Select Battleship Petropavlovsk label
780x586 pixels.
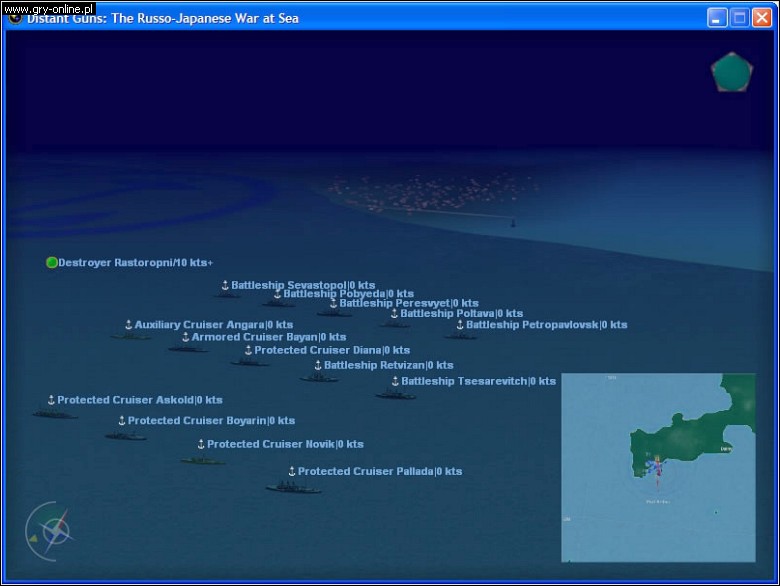(x=547, y=325)
